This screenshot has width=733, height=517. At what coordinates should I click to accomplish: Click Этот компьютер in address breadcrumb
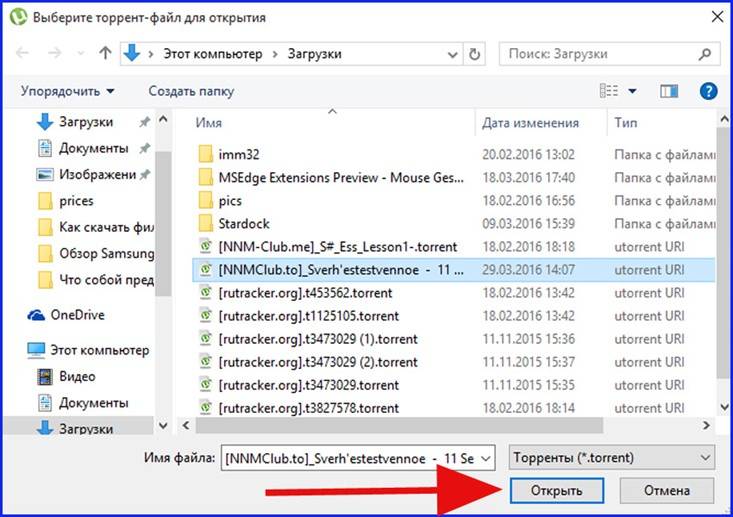coord(213,54)
